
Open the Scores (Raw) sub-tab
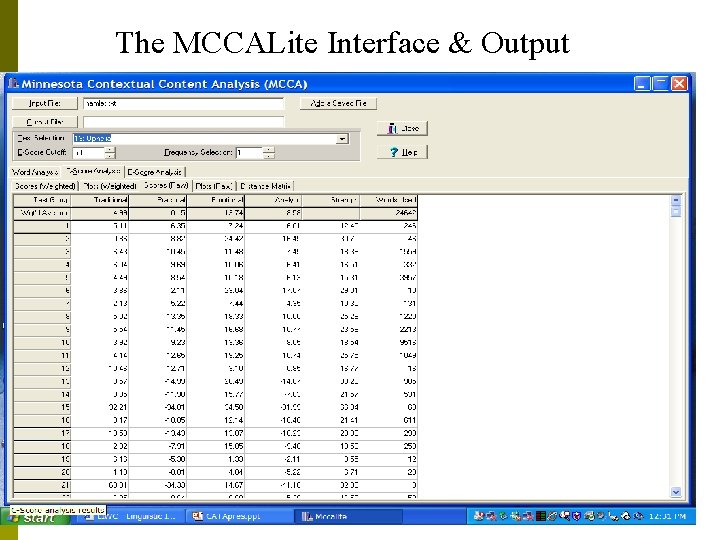coord(166,186)
